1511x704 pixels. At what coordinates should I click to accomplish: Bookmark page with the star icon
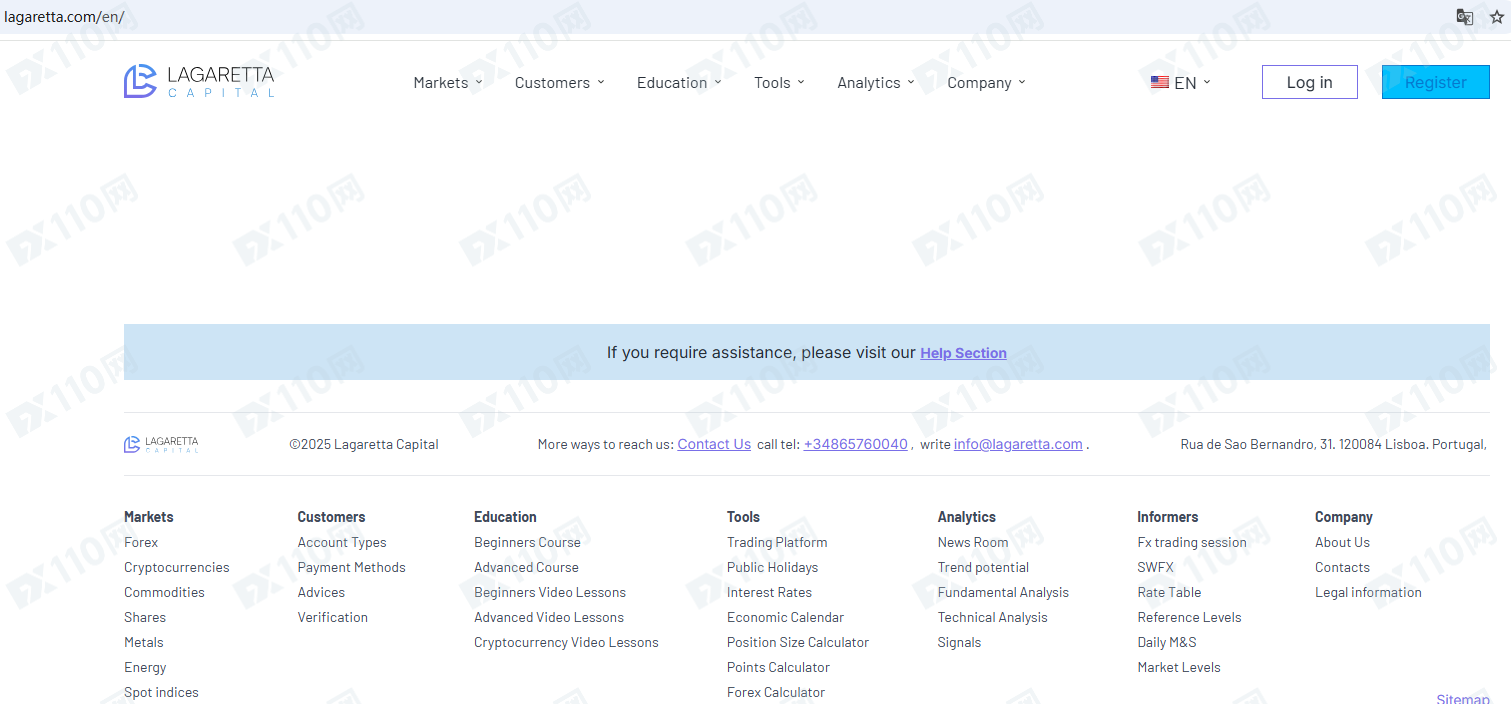1496,16
